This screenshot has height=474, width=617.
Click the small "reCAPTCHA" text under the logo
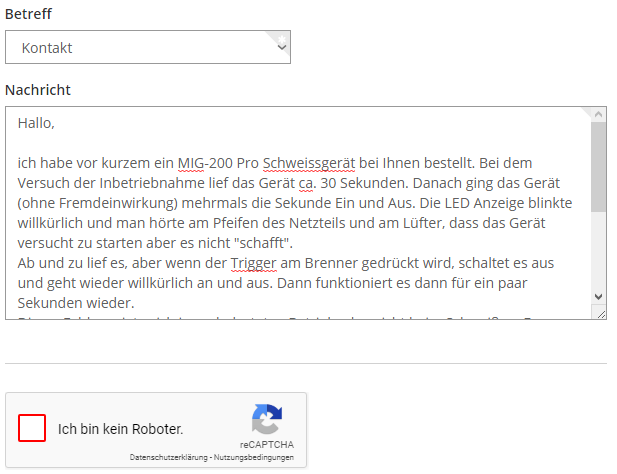(x=266, y=443)
